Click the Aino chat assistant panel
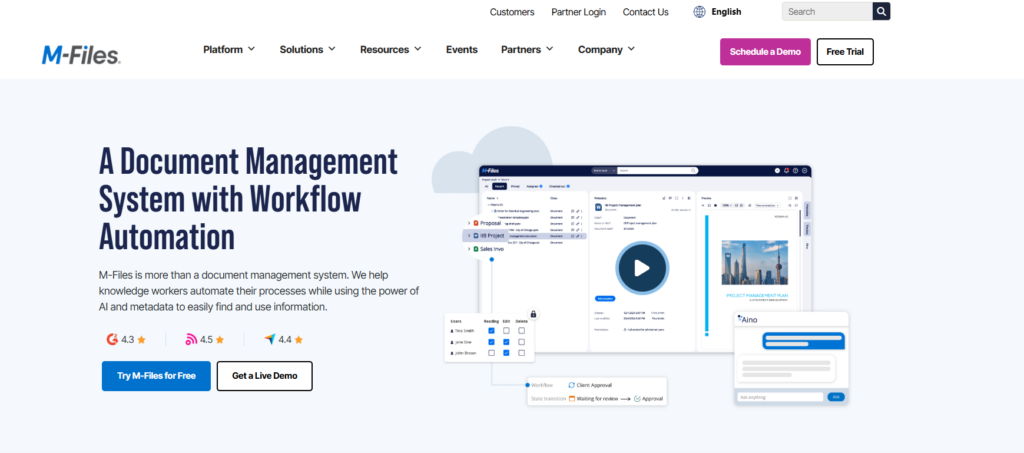This screenshot has width=1024, height=453. tap(790, 360)
